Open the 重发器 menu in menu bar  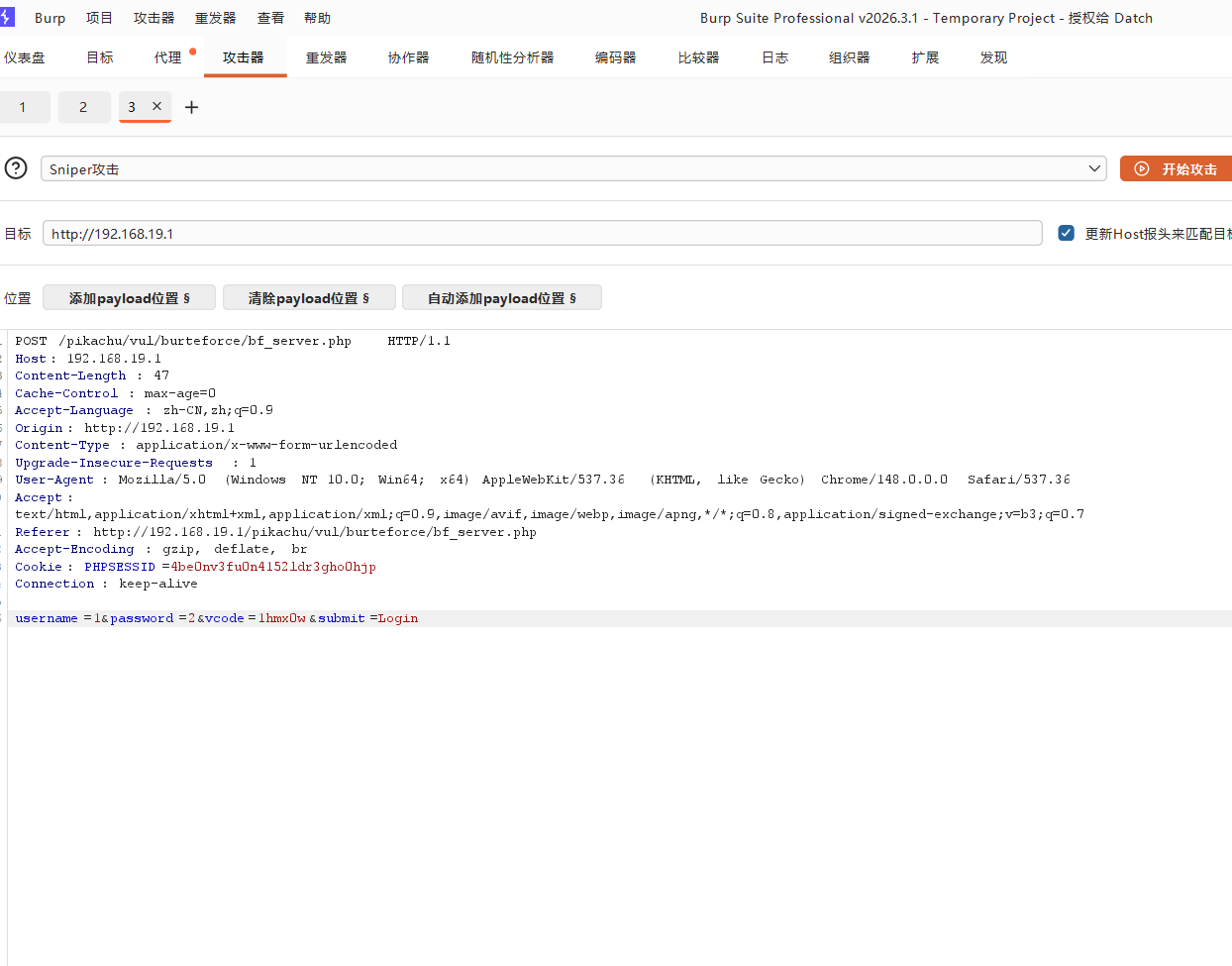tap(215, 18)
